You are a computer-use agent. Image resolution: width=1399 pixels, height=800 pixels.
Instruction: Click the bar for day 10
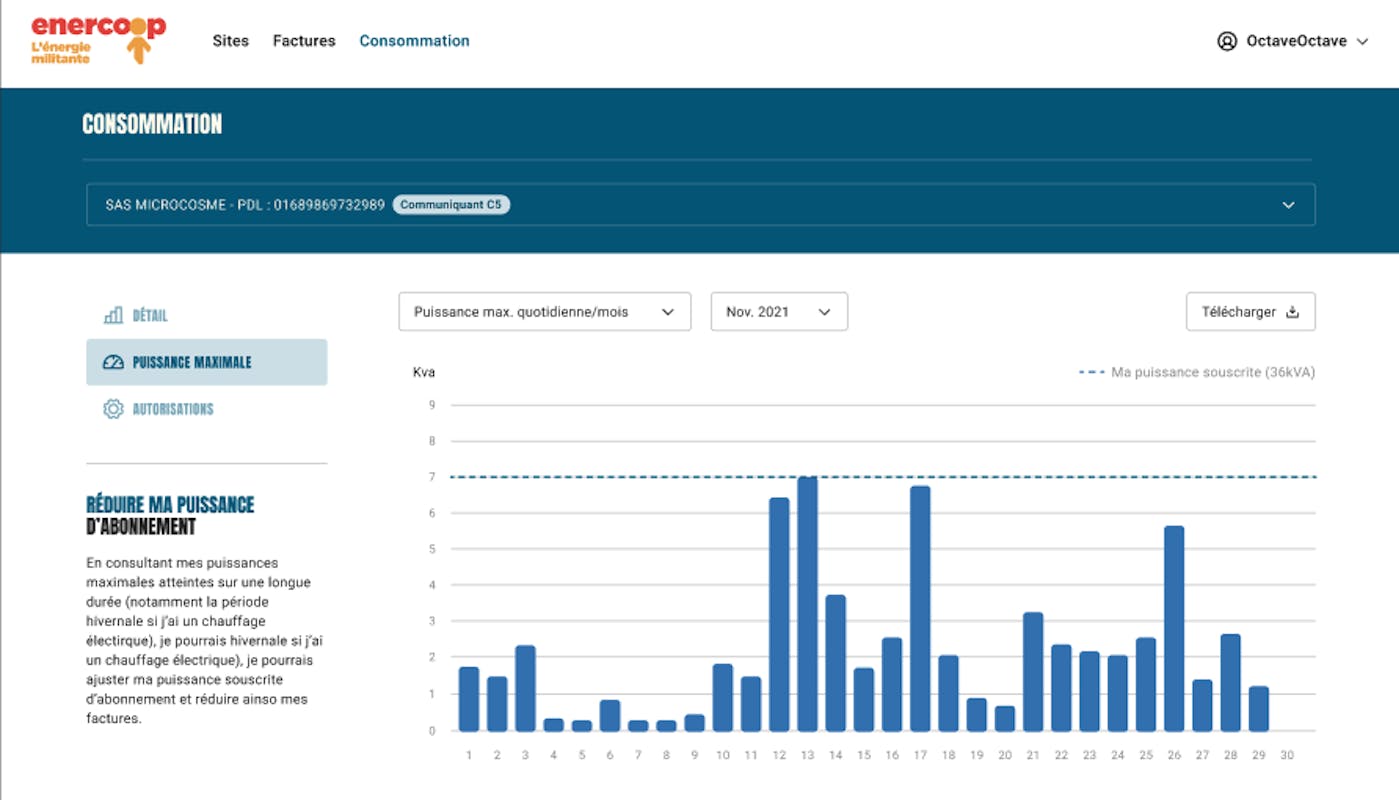723,697
